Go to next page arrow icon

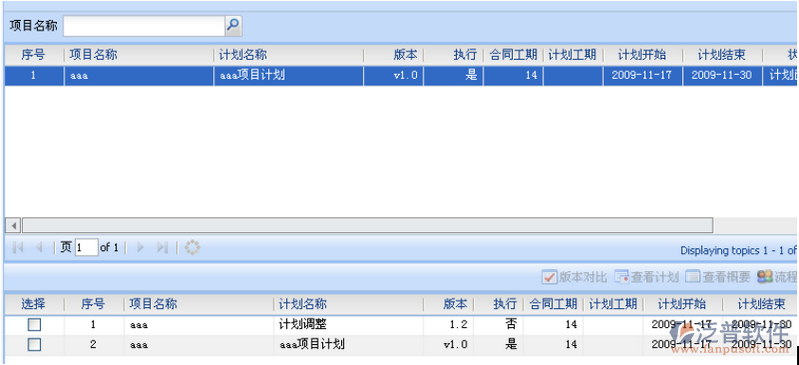141,248
